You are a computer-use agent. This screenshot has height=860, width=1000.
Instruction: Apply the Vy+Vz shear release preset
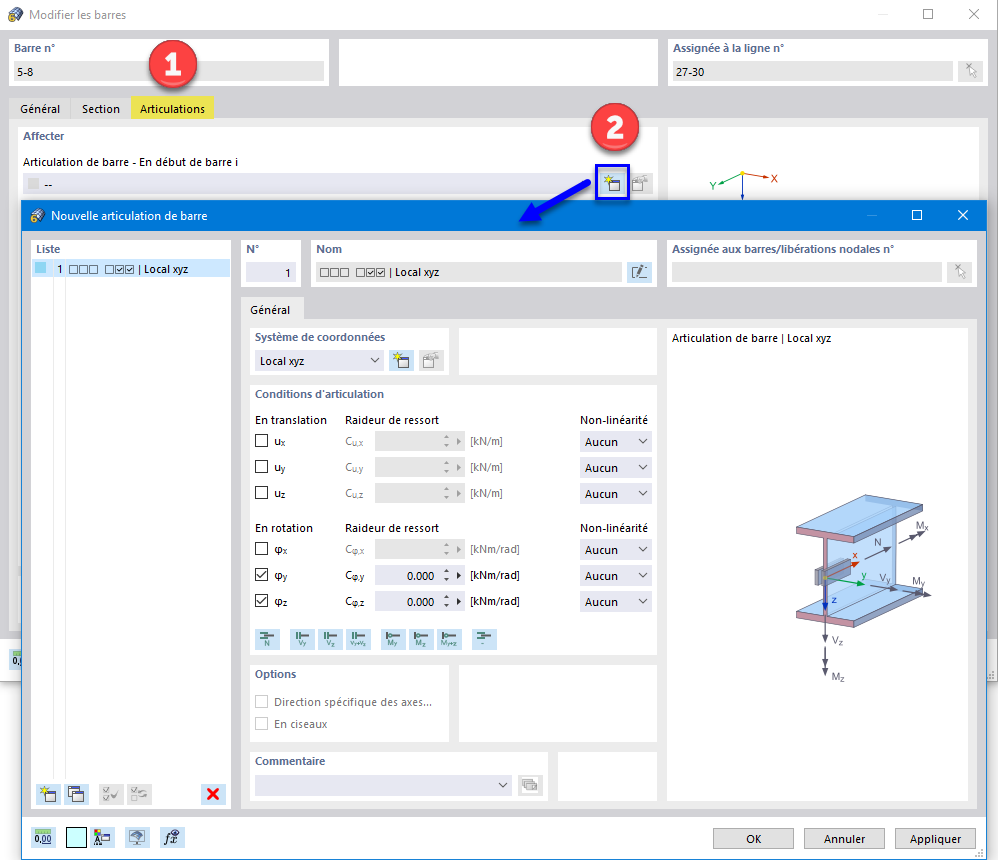(x=358, y=639)
